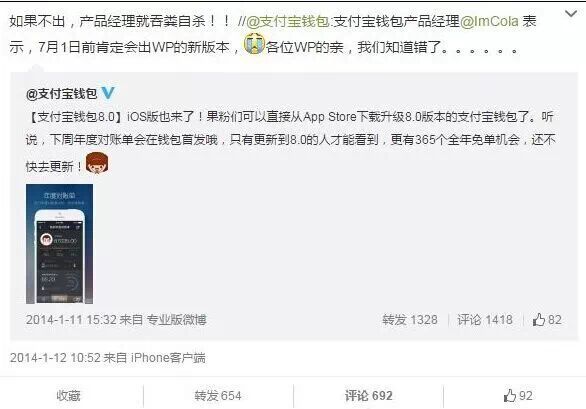Open the quoted author name @支付宝钱包

pos(61,93)
